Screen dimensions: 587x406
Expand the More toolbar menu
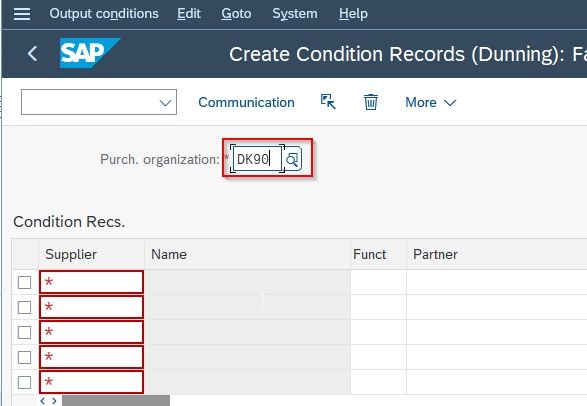pyautogui.click(x=431, y=102)
